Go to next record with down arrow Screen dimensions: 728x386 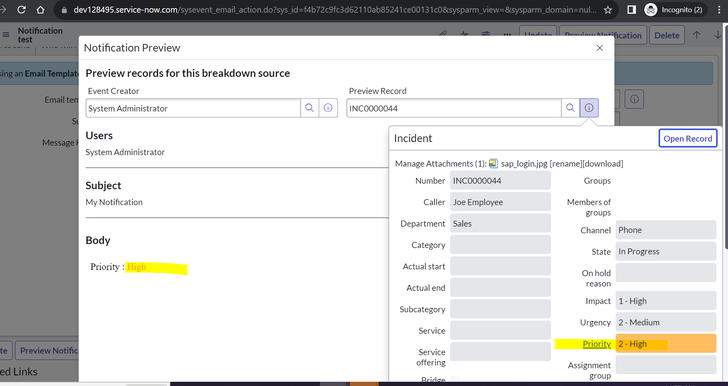(x=718, y=35)
